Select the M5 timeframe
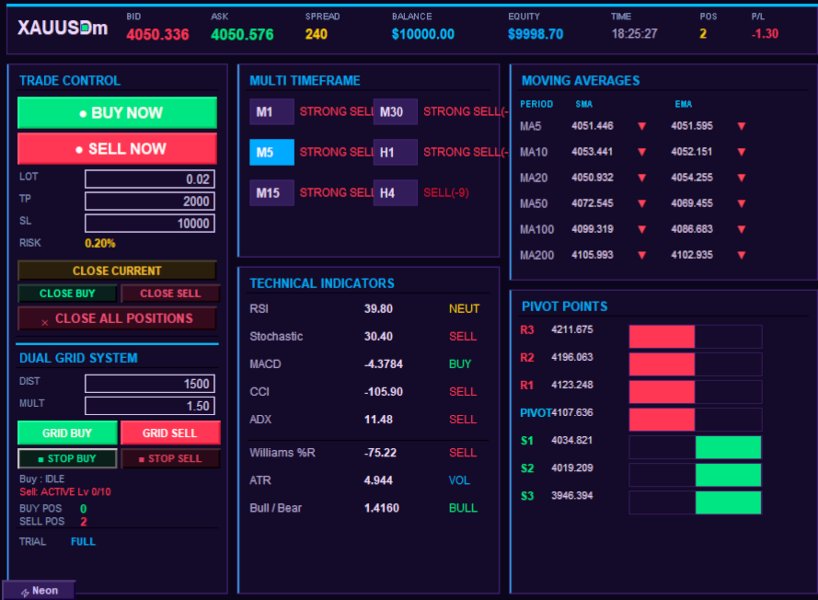The width and height of the screenshot is (818, 600). [271, 152]
